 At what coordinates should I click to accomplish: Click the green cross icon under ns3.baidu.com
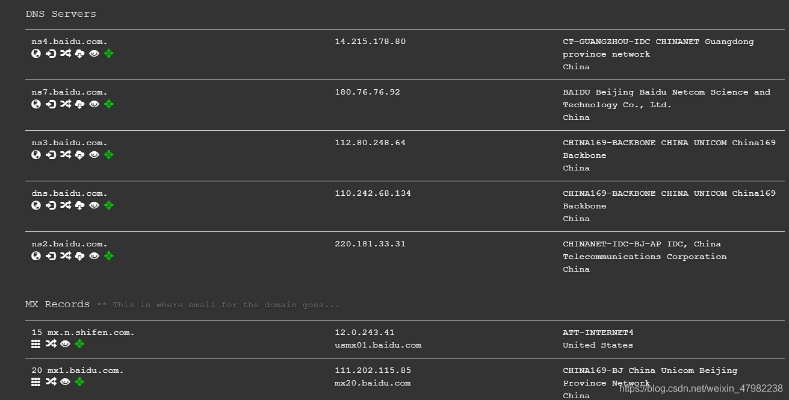(109, 155)
